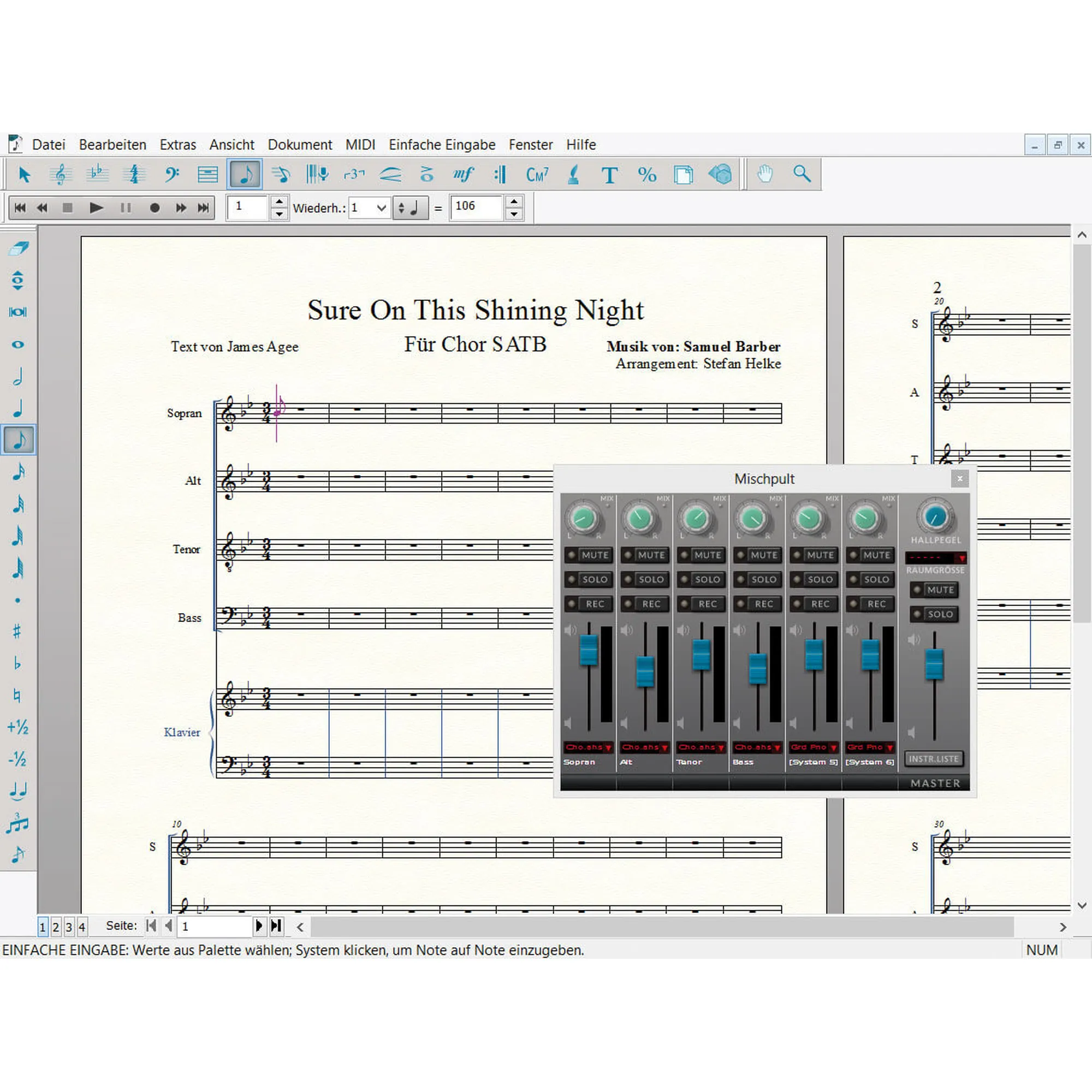Screen dimensions: 1092x1092
Task: Open Sopran instrument dropdown
Action: 589,747
